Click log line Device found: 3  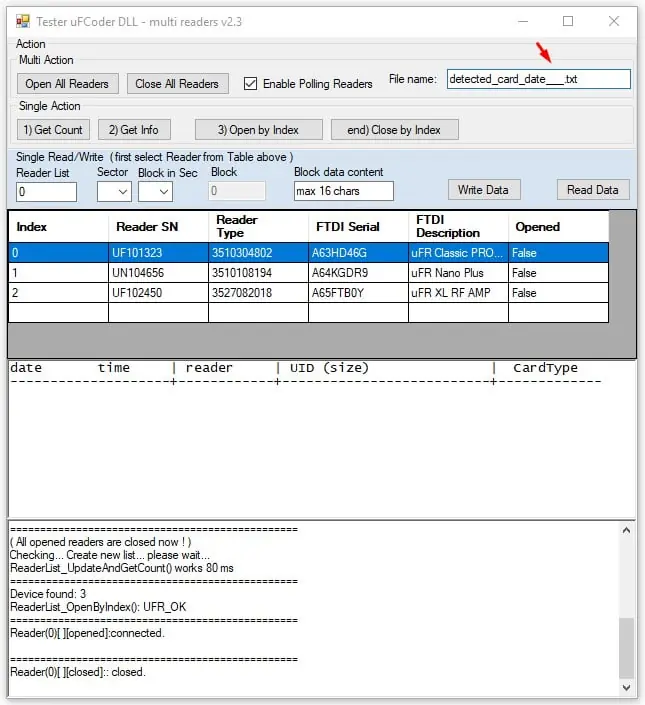pyautogui.click(x=48, y=594)
